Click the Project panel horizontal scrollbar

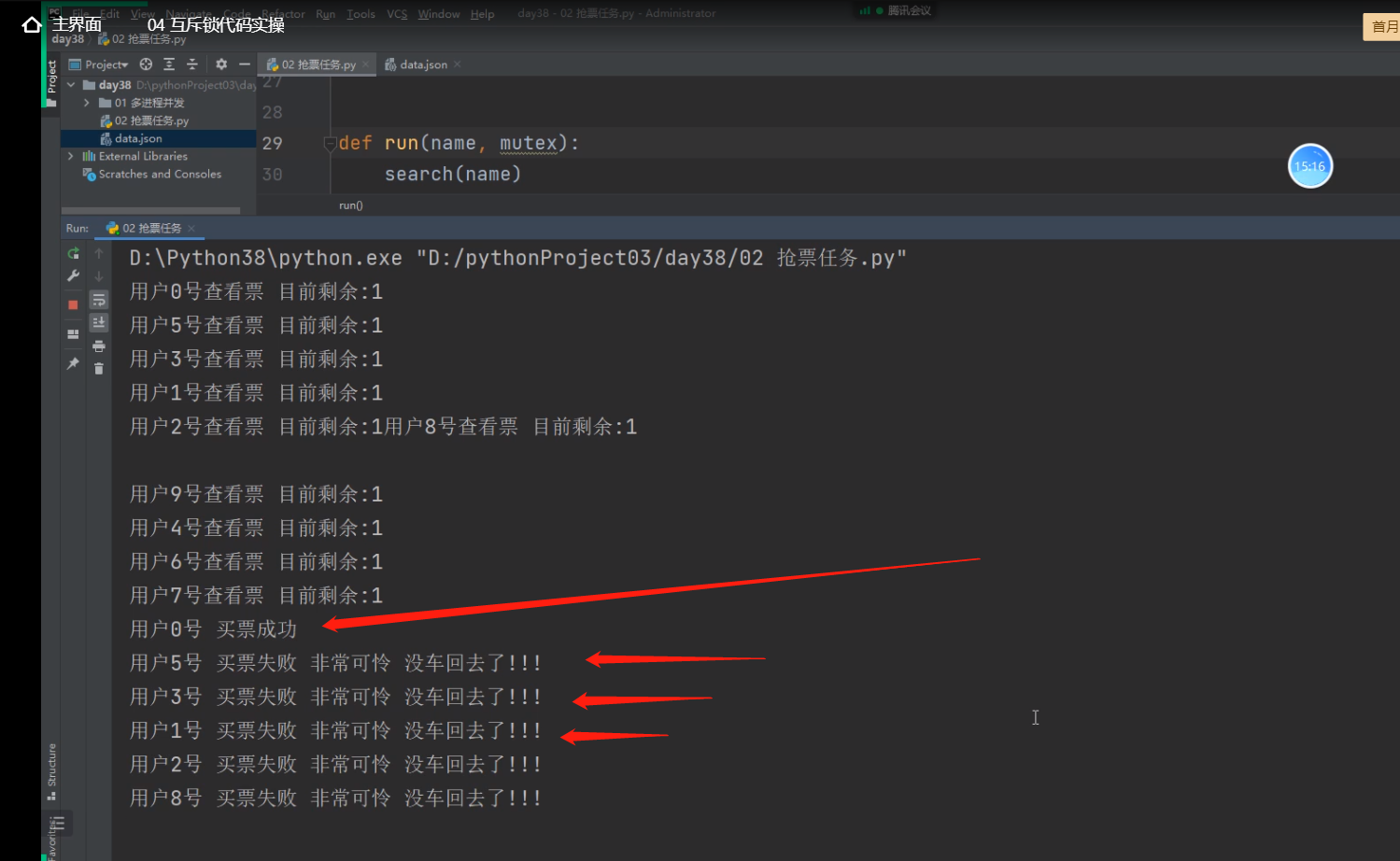coord(150,210)
